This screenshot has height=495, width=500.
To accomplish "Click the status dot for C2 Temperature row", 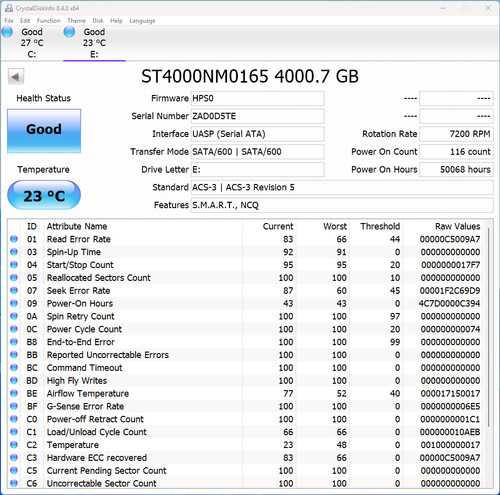I will (x=14, y=445).
